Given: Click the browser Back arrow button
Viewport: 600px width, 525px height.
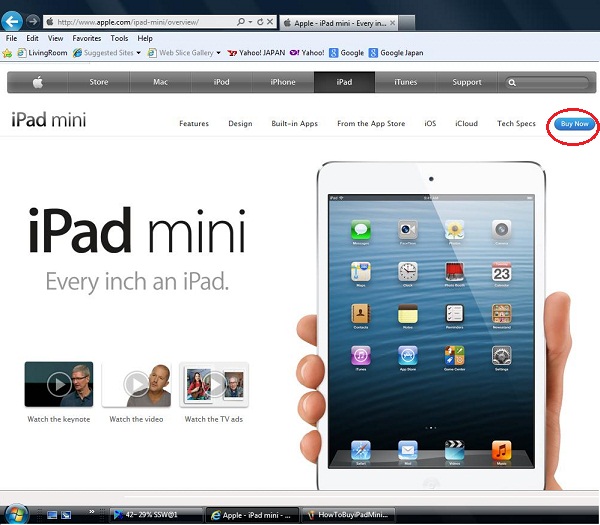Looking at the screenshot, I should [12, 21].
